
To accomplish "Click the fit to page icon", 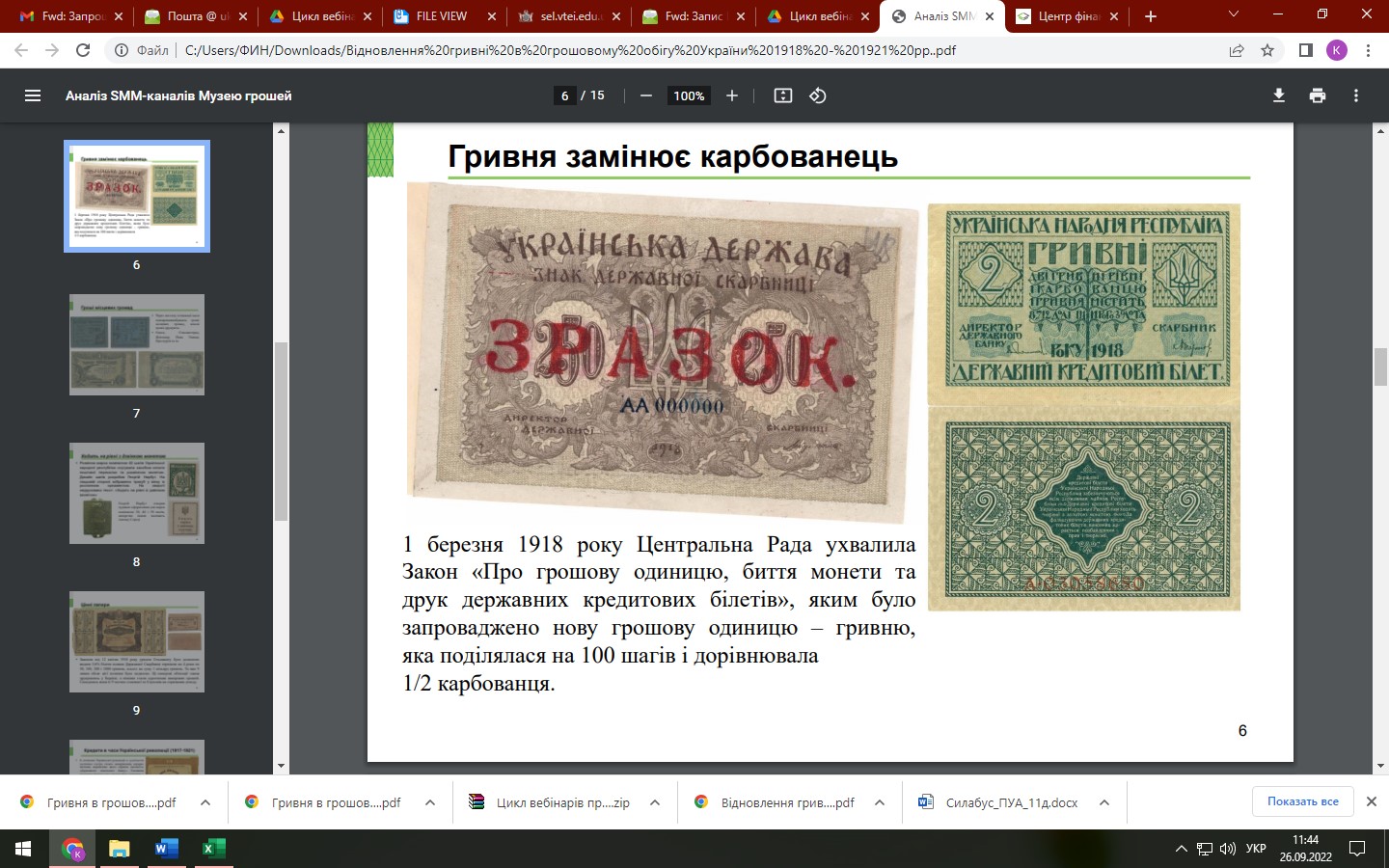I will click(783, 95).
